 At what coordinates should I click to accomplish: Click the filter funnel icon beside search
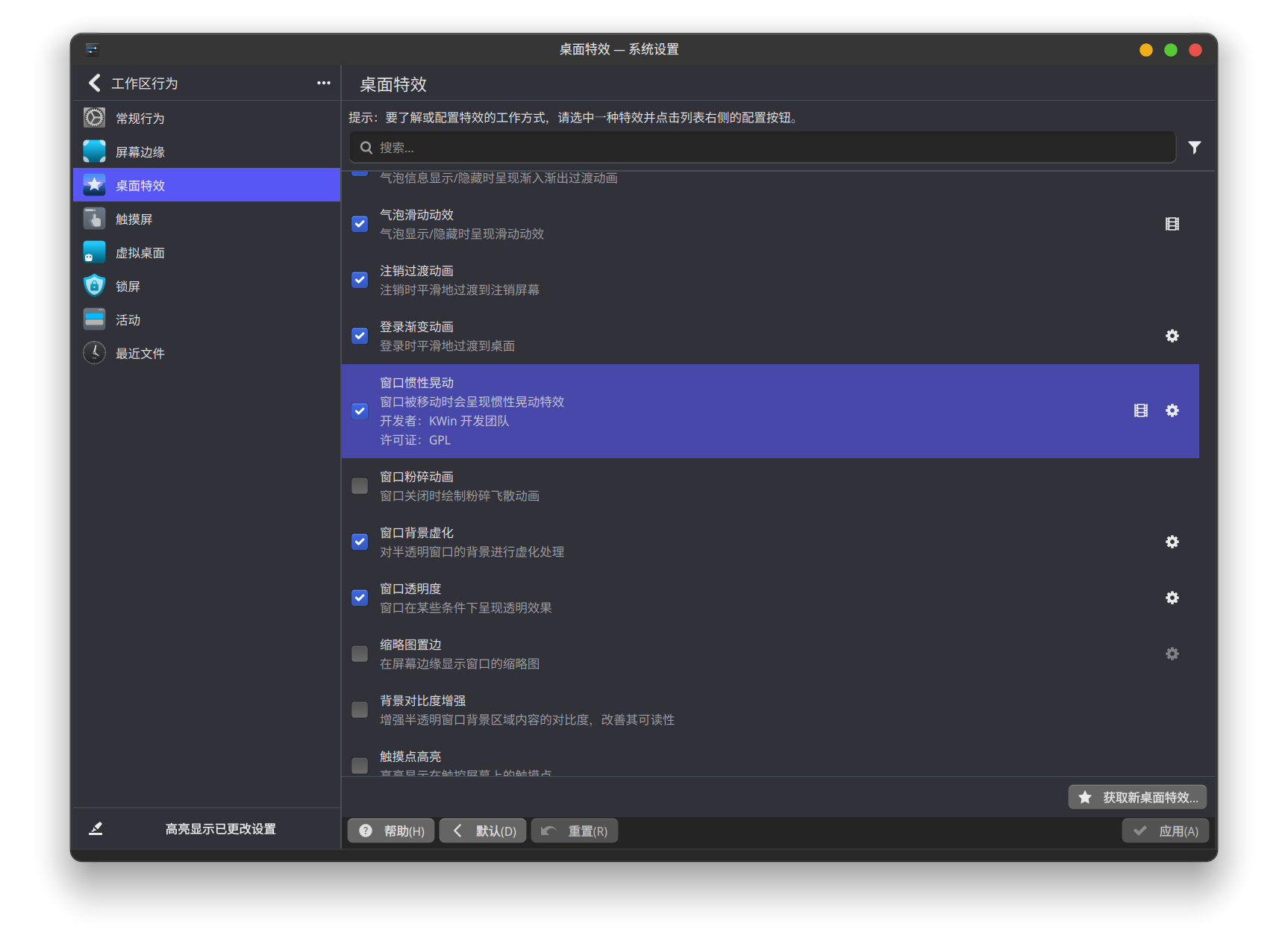(1194, 148)
